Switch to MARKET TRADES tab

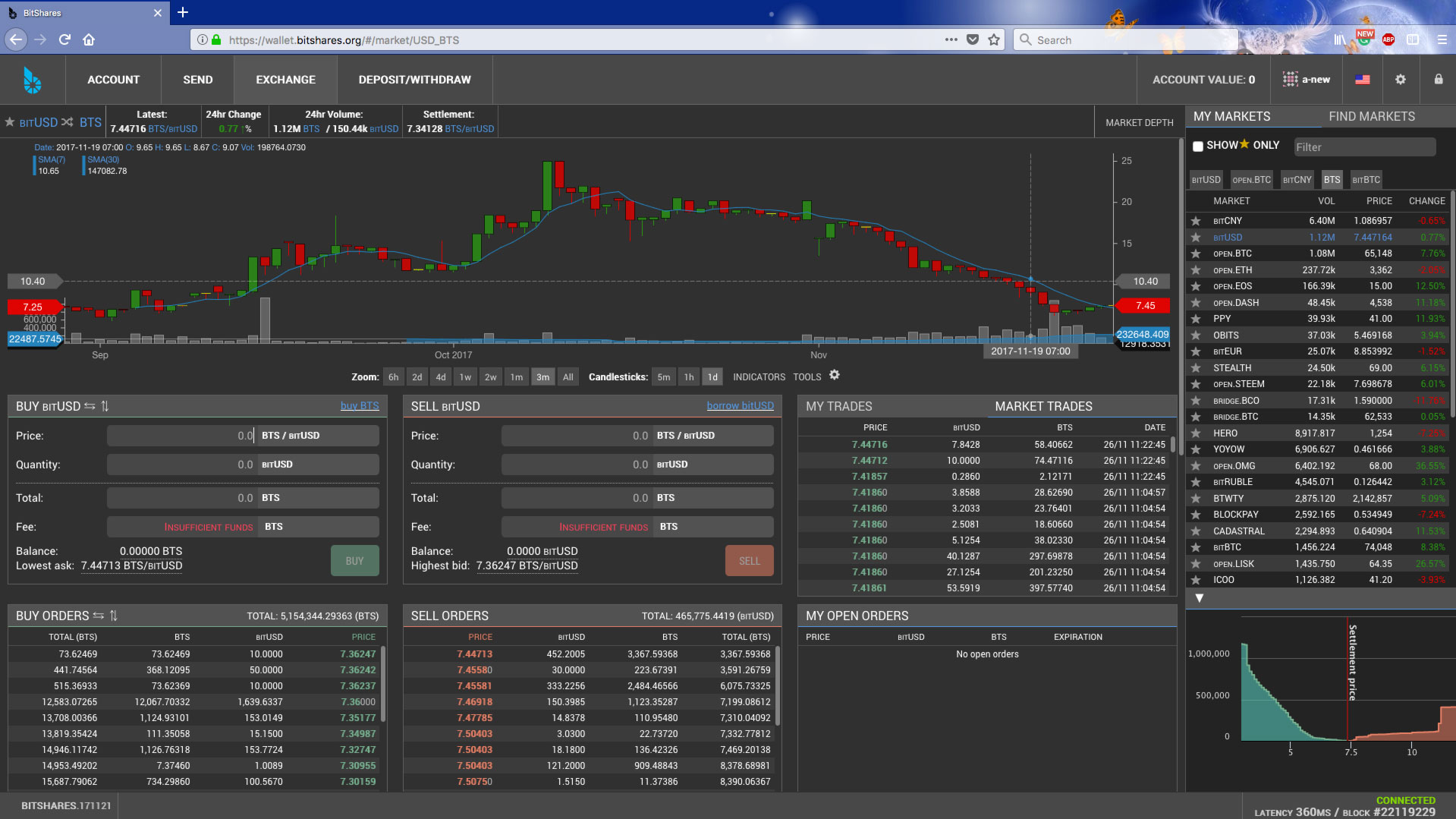coord(1043,406)
